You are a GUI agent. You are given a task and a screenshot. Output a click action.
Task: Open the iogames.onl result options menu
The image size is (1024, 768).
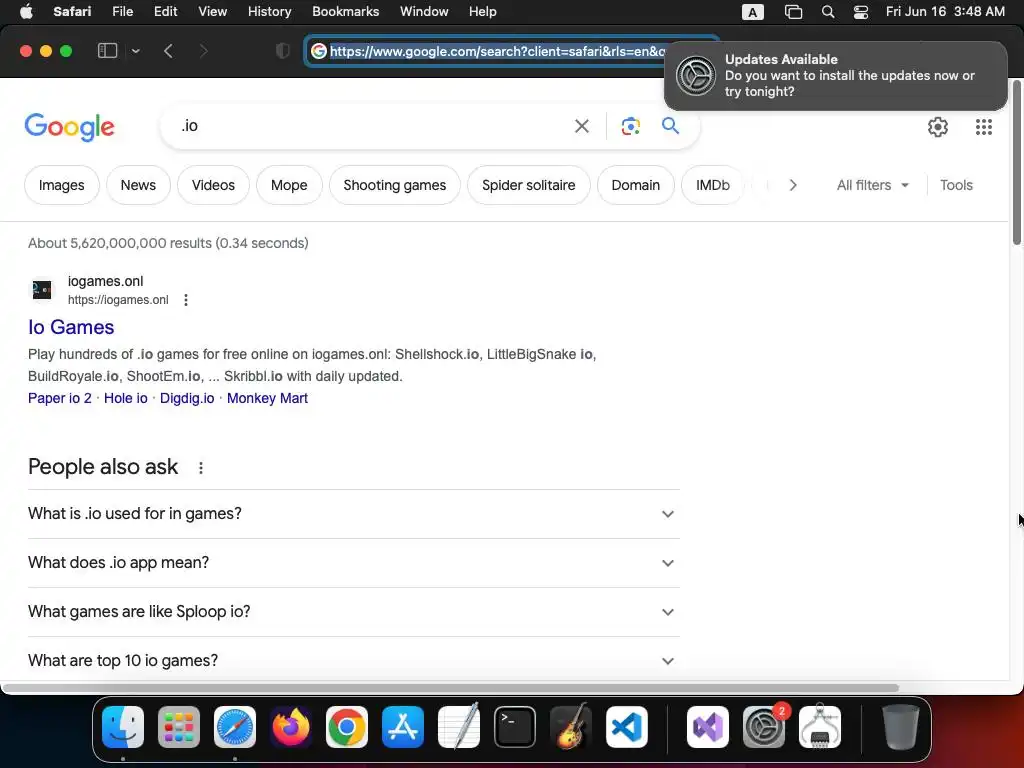tap(186, 300)
